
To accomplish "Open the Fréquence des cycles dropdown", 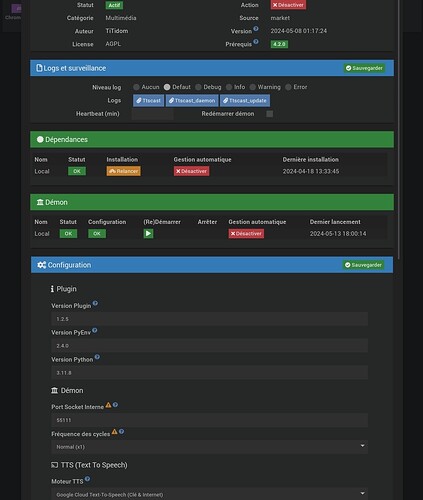I will (x=210, y=447).
